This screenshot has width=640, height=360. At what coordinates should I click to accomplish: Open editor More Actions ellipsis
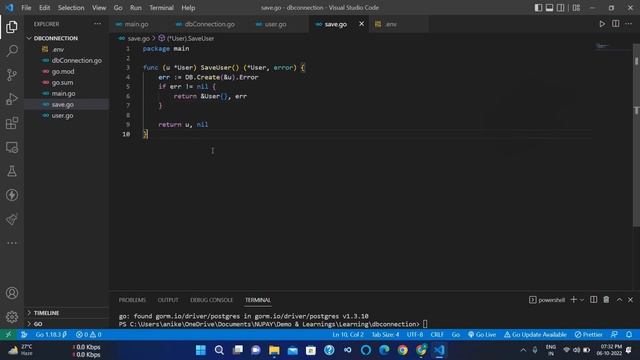click(x=629, y=24)
